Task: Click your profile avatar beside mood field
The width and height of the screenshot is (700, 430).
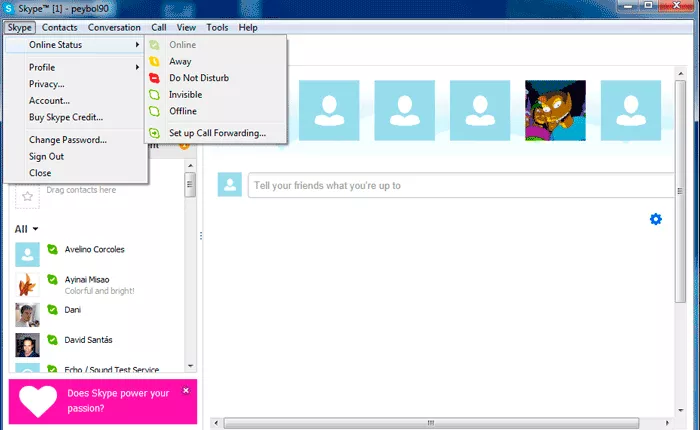Action: [230, 184]
